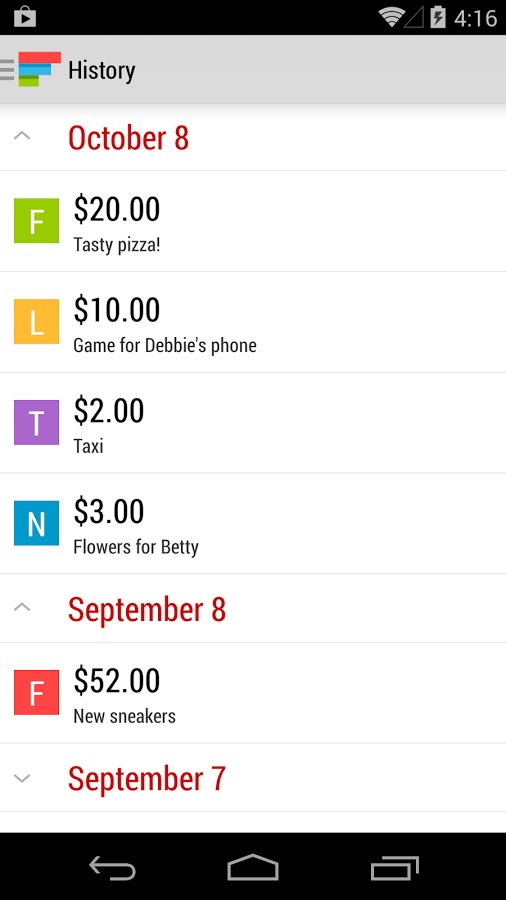Tap the yellow L category icon
This screenshot has height=900, width=506.
36,321
